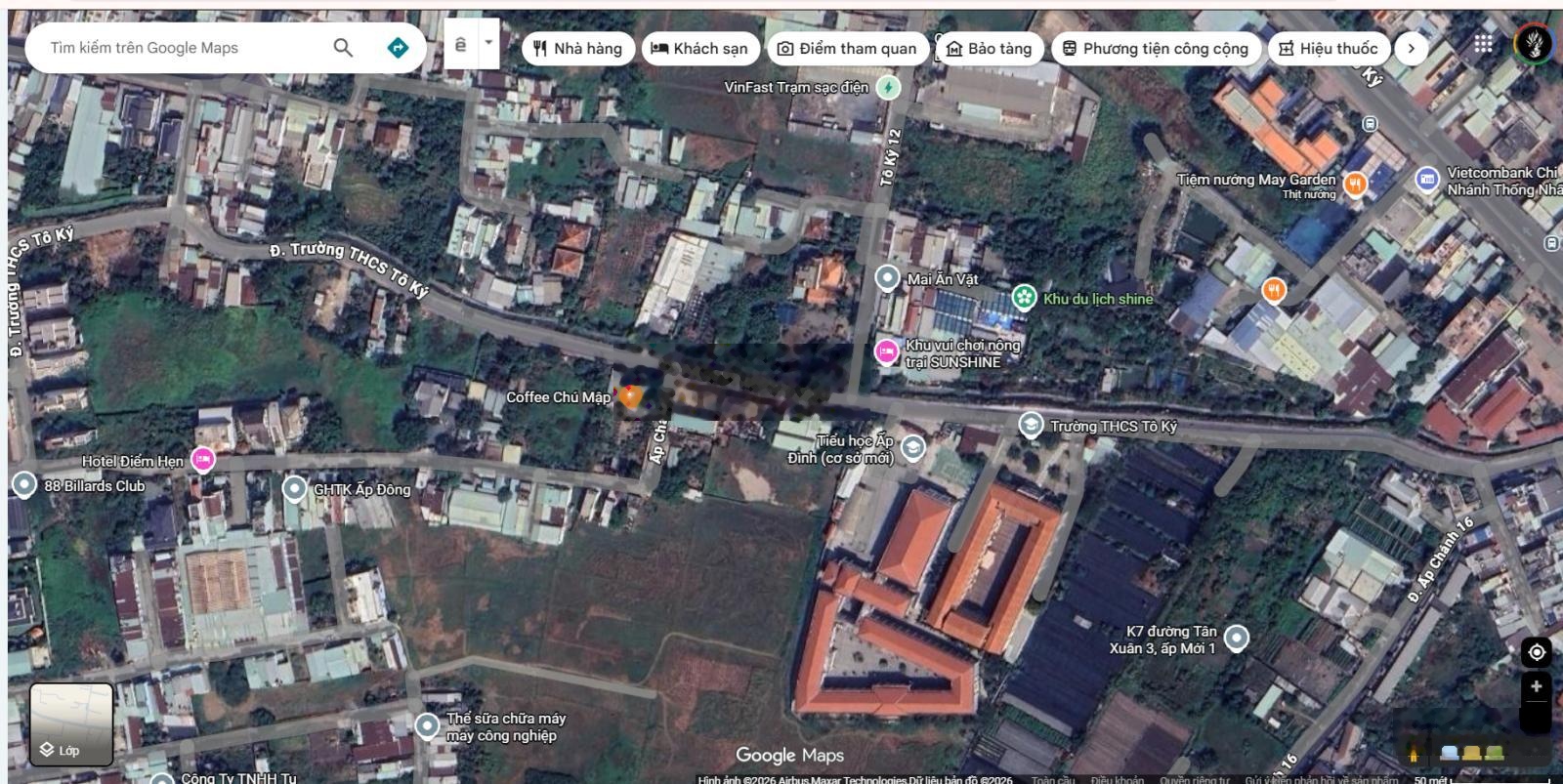Viewport: 1563px width, 784px height.
Task: Select the Coffee Chú Mập orange pin
Action: (x=631, y=396)
